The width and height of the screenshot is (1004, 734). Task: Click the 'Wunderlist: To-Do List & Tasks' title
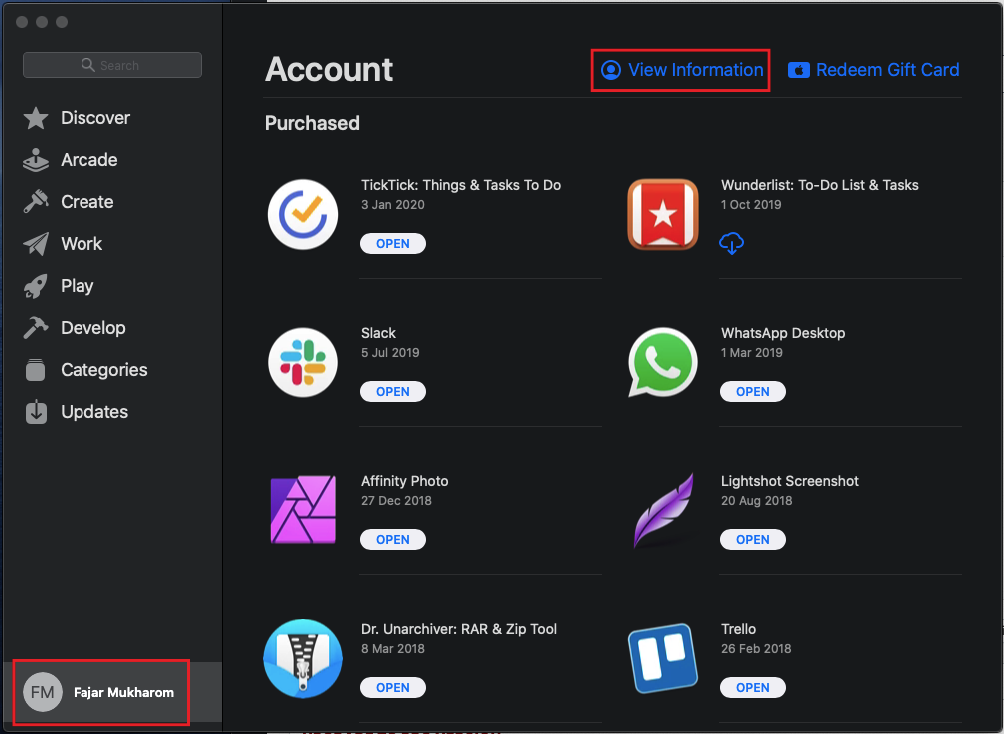tap(820, 185)
